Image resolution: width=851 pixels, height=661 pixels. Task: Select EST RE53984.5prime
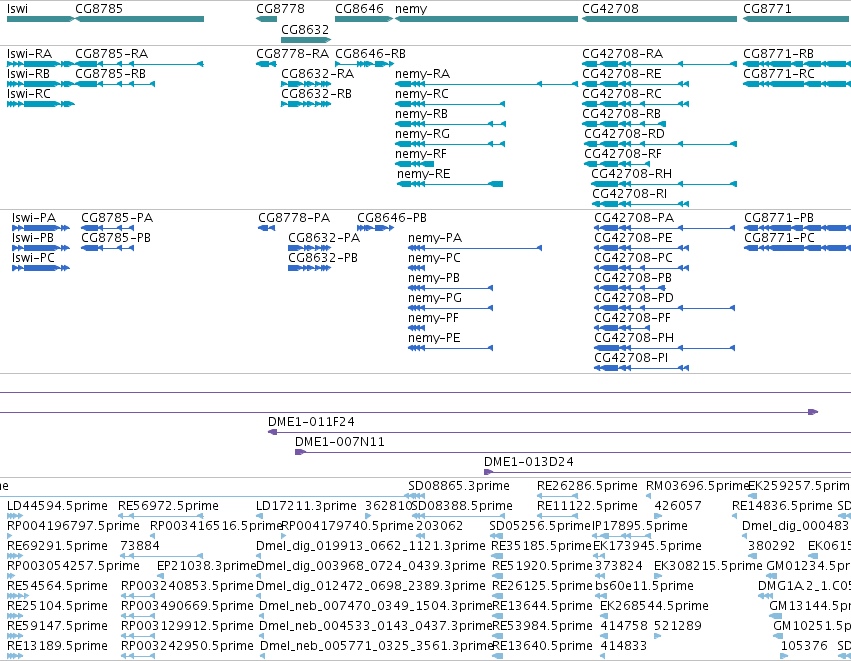tap(497, 635)
